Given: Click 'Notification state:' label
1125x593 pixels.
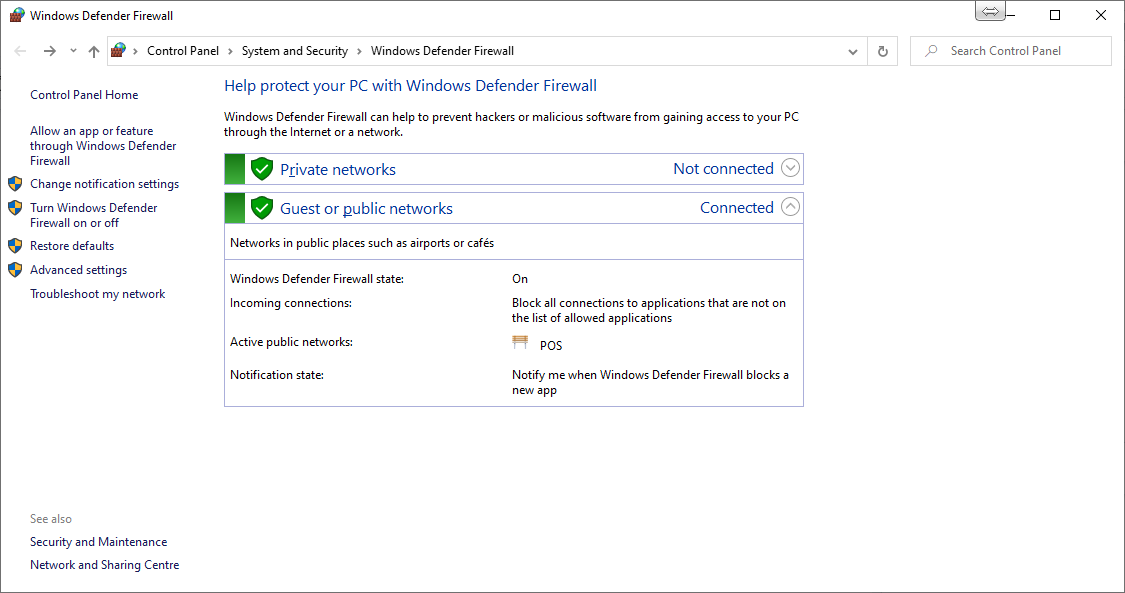Looking at the screenshot, I should point(276,375).
